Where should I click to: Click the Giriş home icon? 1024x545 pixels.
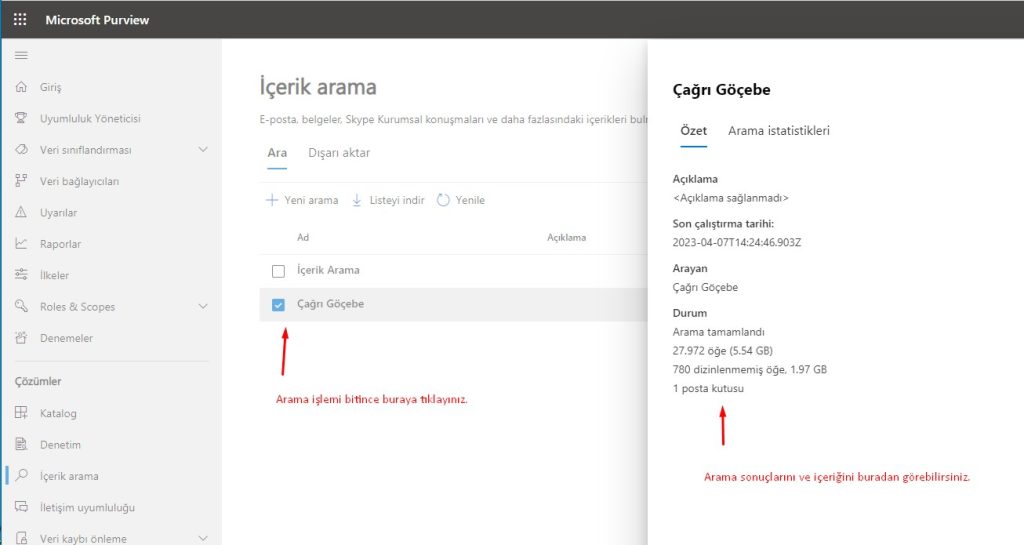coord(21,87)
